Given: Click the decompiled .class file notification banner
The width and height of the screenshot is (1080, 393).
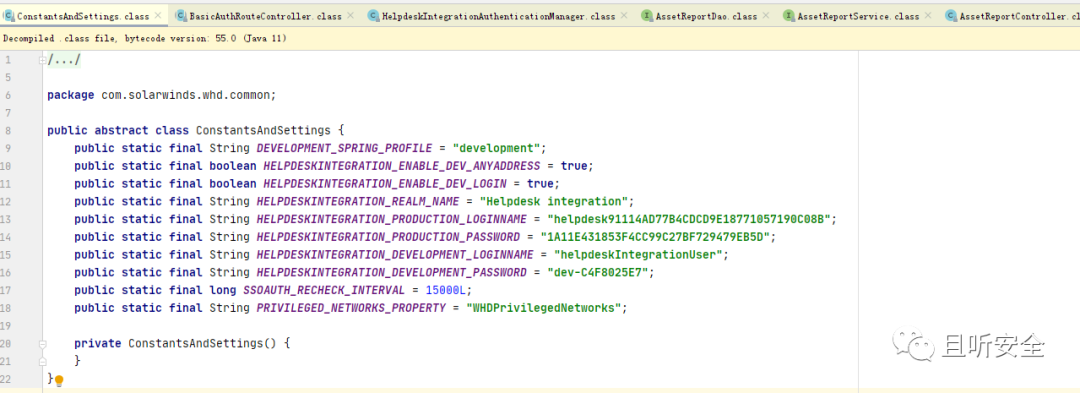Looking at the screenshot, I should point(540,39).
